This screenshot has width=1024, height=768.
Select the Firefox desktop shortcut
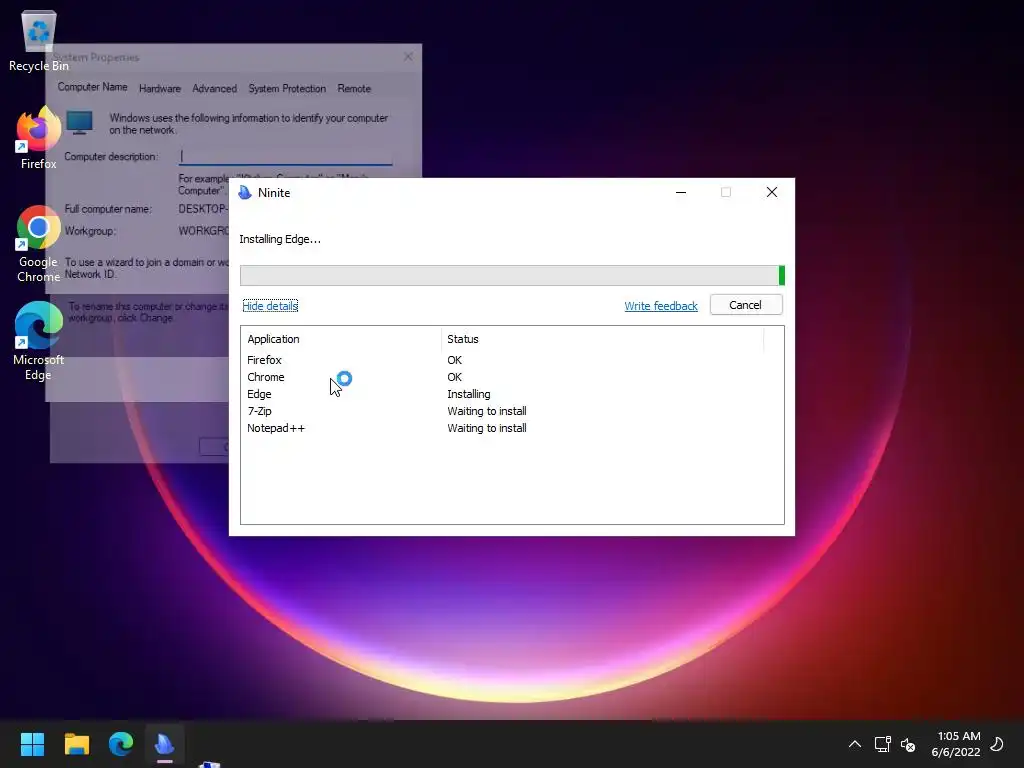pos(38,138)
